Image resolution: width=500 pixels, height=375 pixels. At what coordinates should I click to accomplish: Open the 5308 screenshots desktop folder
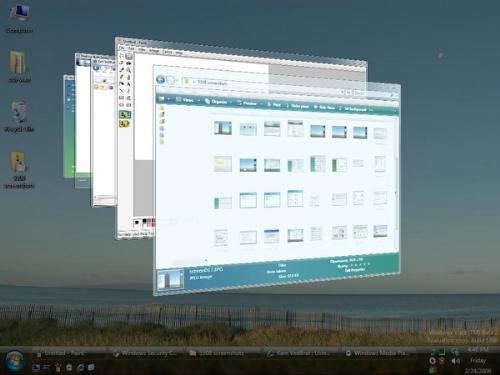click(x=19, y=170)
